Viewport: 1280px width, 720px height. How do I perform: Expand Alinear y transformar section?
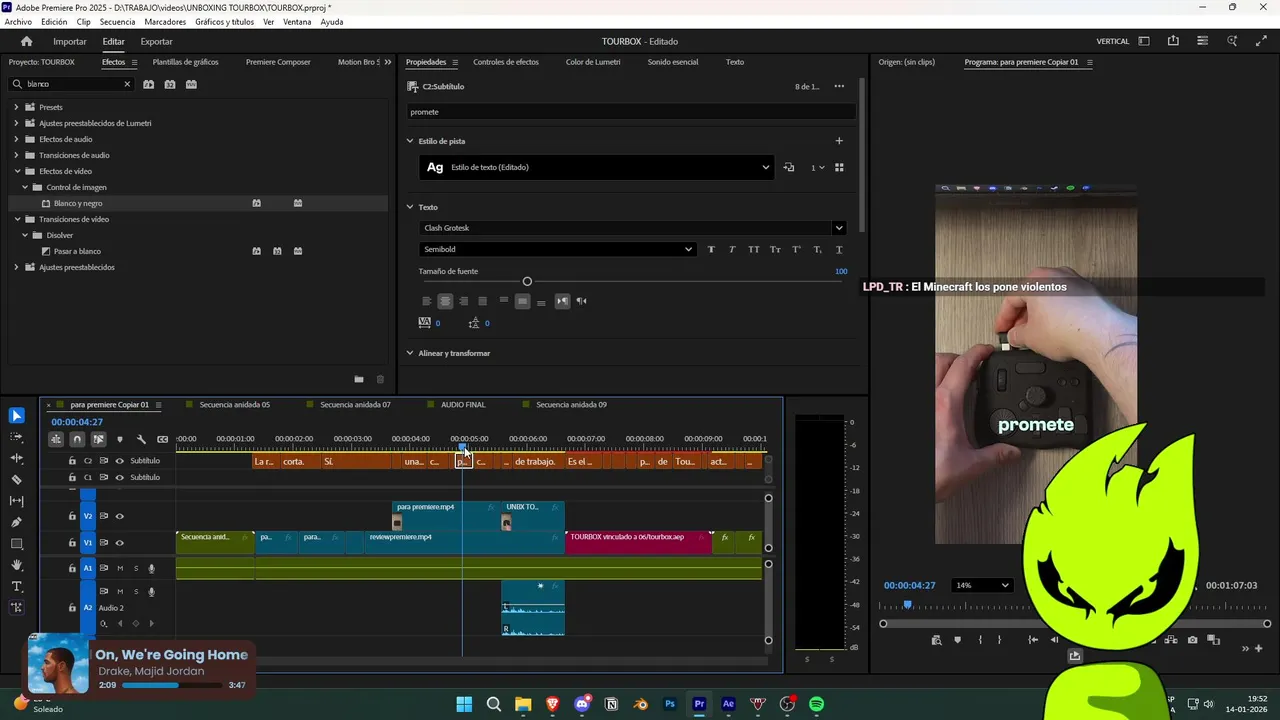(x=410, y=353)
